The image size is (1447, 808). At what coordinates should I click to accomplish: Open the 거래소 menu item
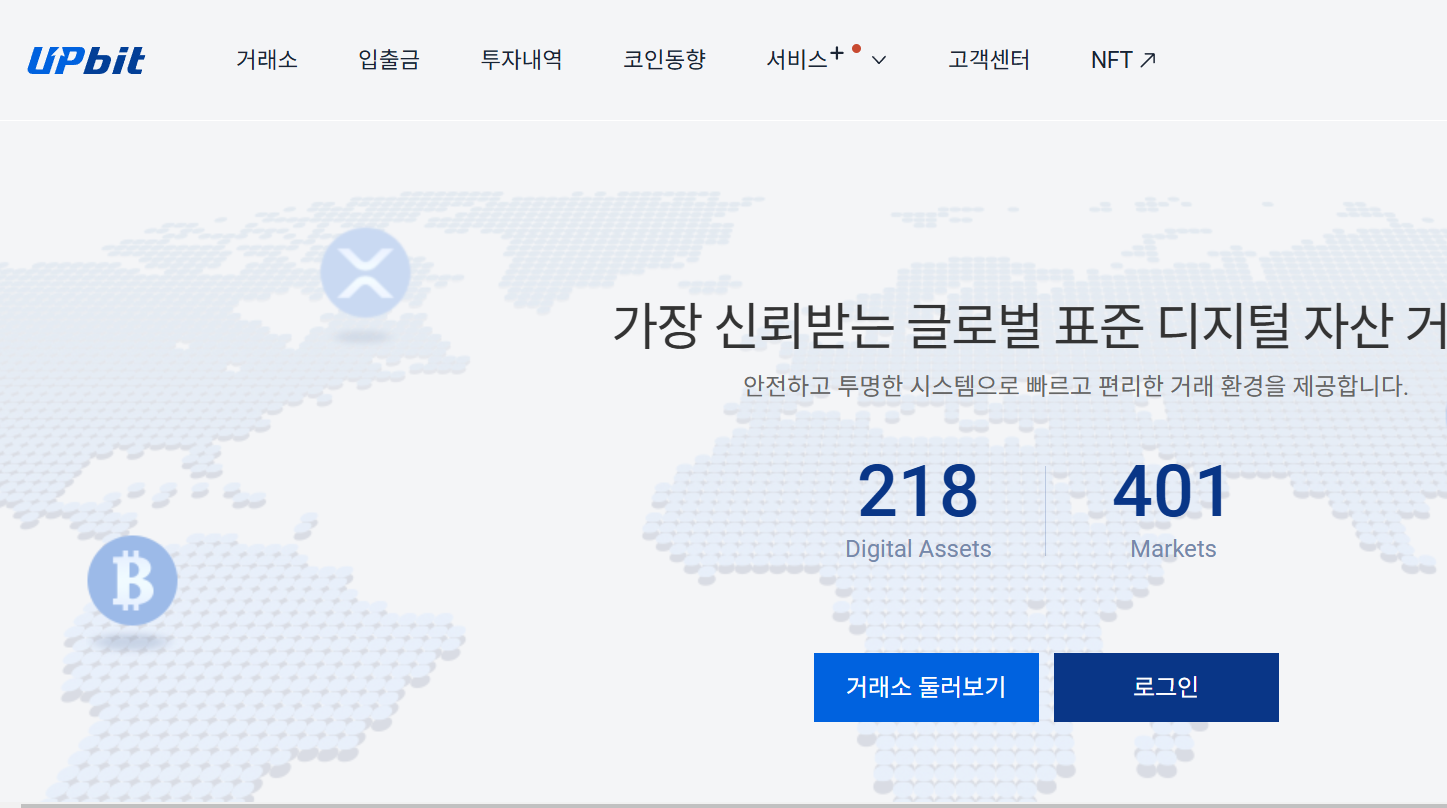[x=267, y=60]
